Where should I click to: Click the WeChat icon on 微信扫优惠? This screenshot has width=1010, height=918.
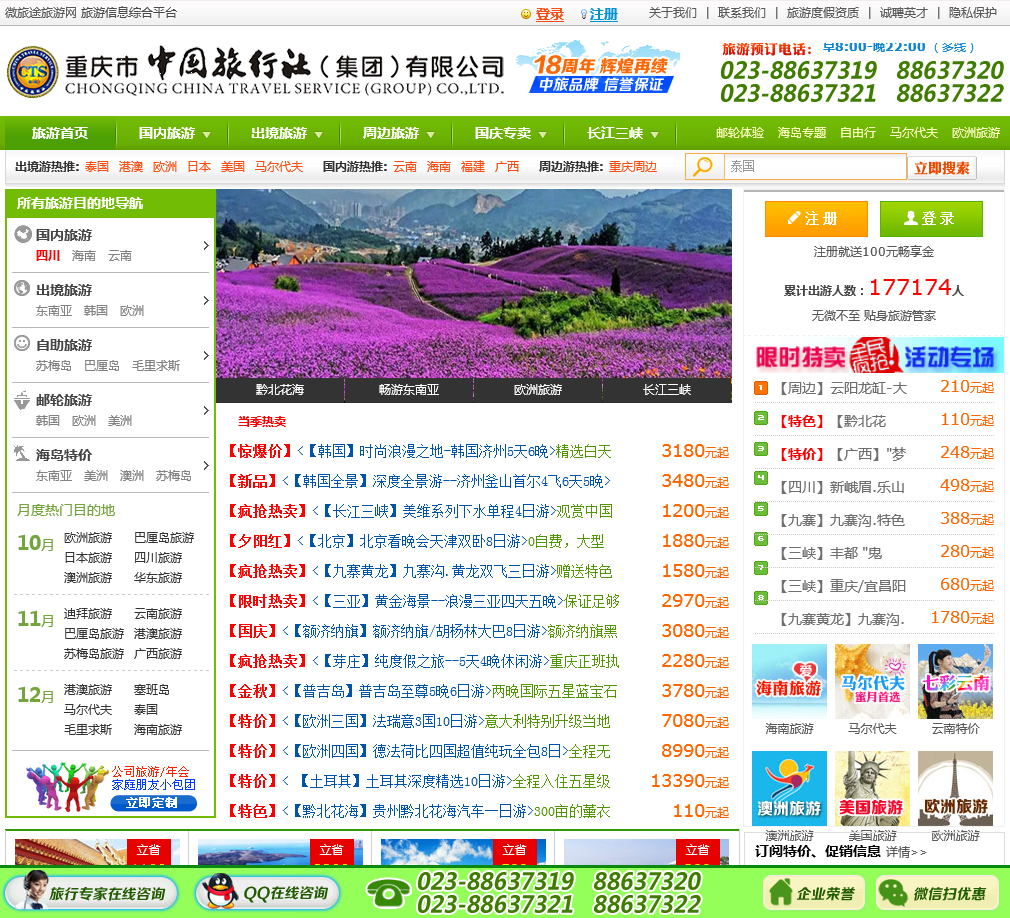pos(893,893)
